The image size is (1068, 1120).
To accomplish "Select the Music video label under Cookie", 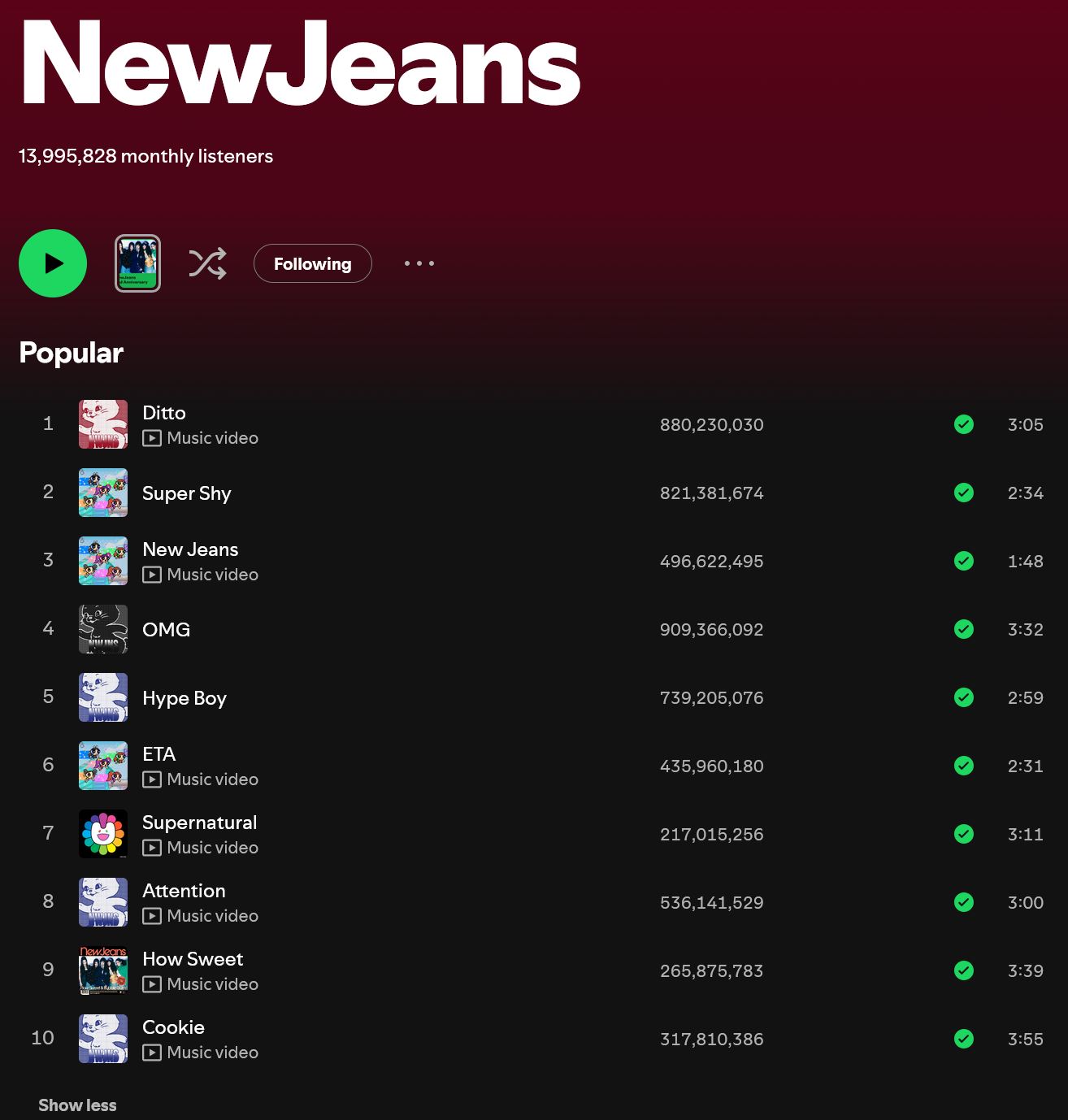I will [213, 1053].
